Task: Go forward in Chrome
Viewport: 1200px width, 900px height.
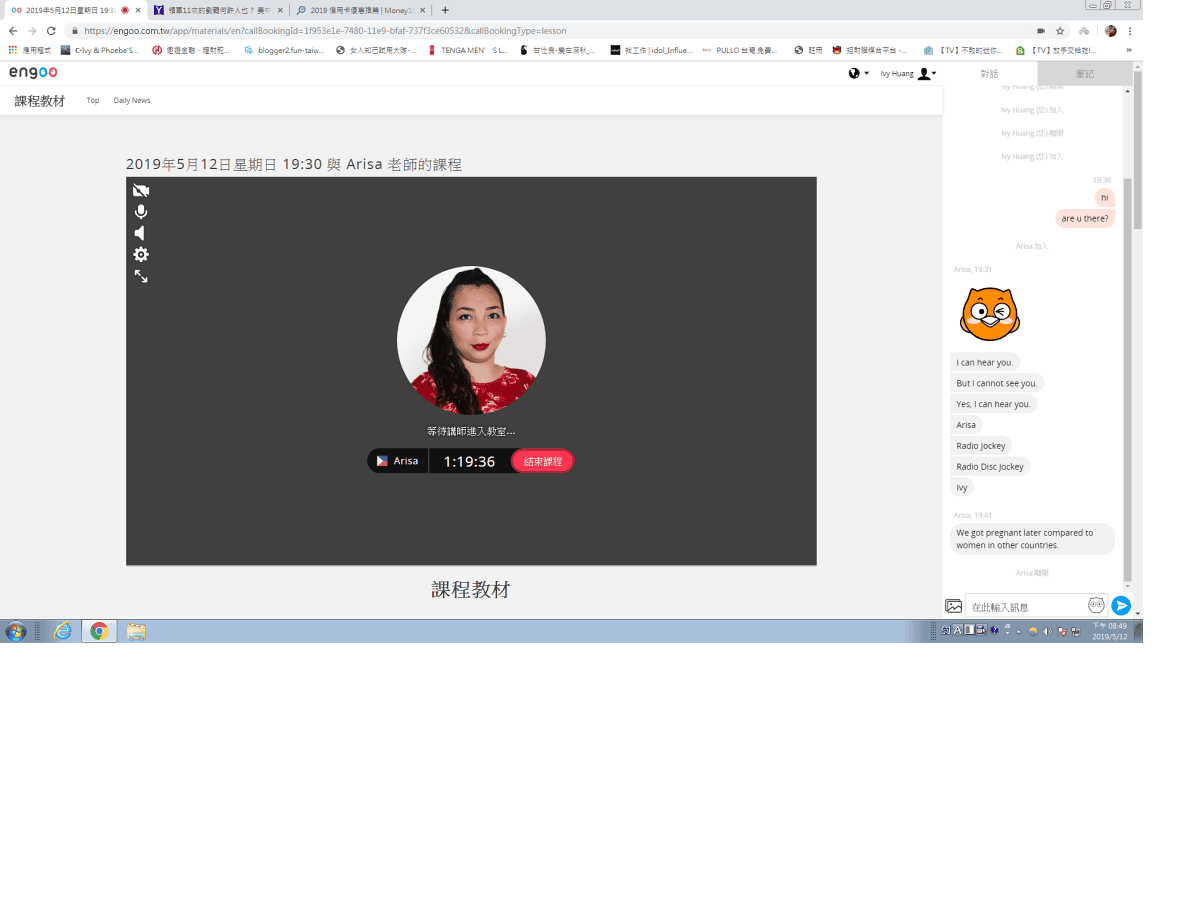Action: [x=32, y=31]
